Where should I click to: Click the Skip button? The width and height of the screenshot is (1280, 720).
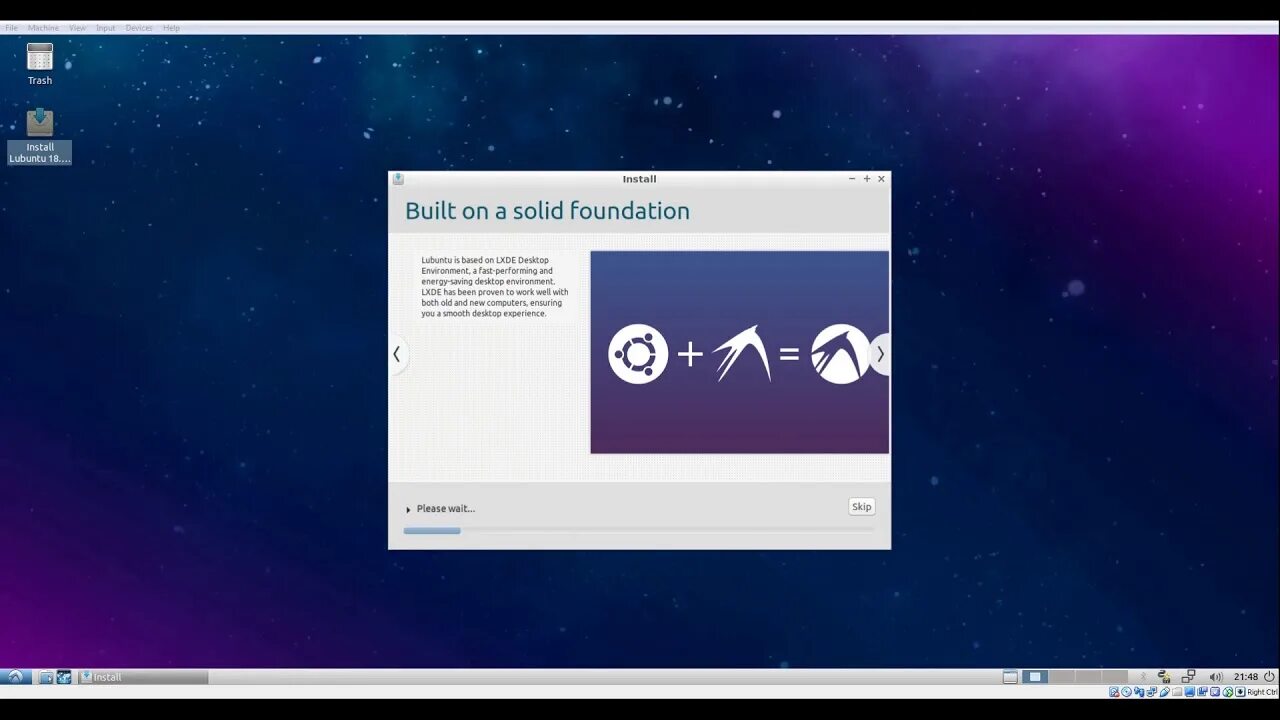tap(861, 507)
